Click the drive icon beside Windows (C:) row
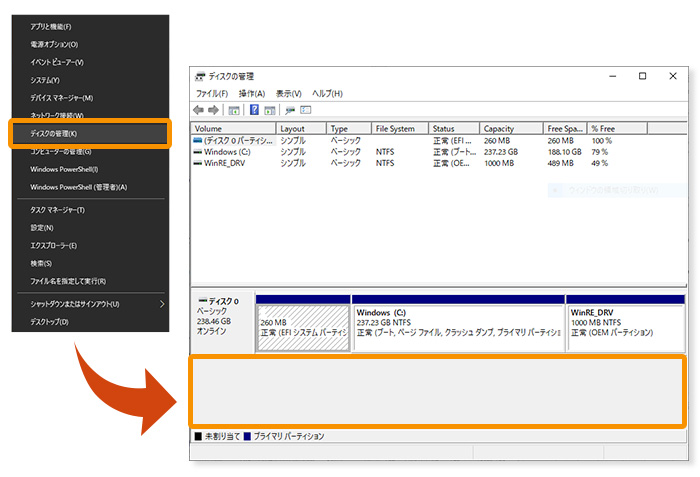The height and width of the screenshot is (477, 700). click(x=197, y=152)
